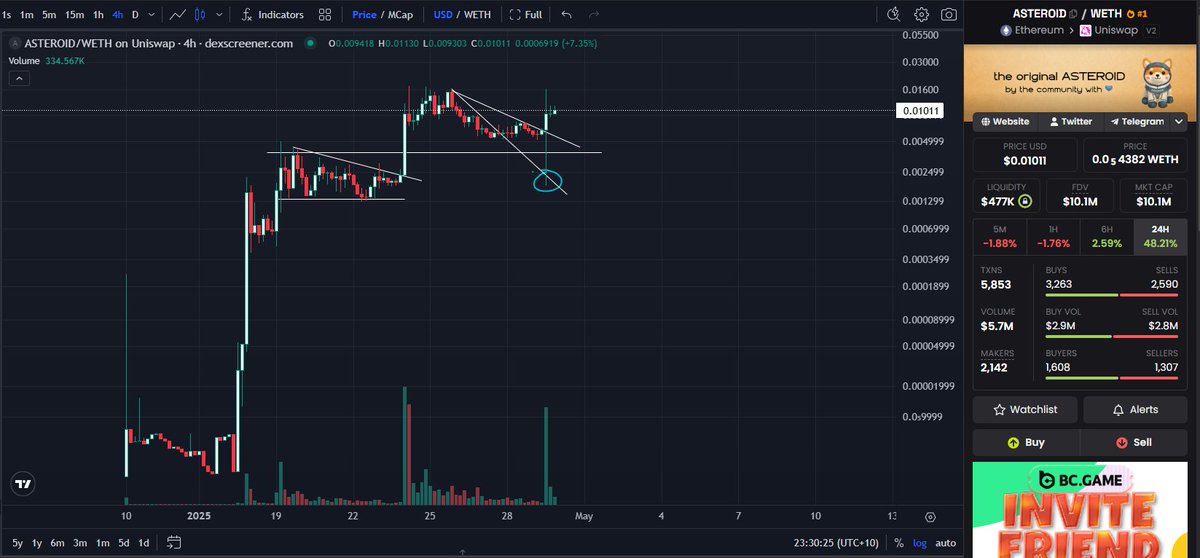Select the 5M change tab
Image resolution: width=1200 pixels, height=558 pixels.
[x=1000, y=236]
